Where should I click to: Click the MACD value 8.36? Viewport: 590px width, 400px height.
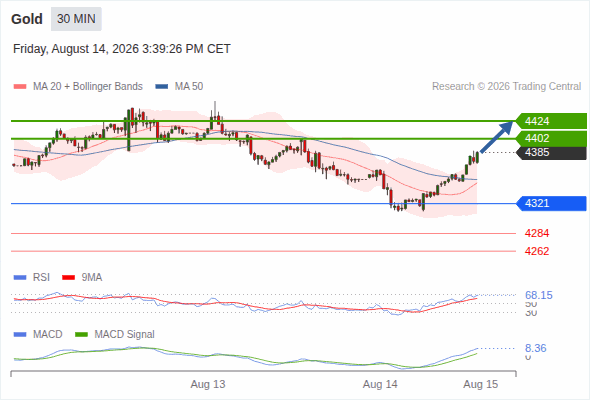pos(535,348)
